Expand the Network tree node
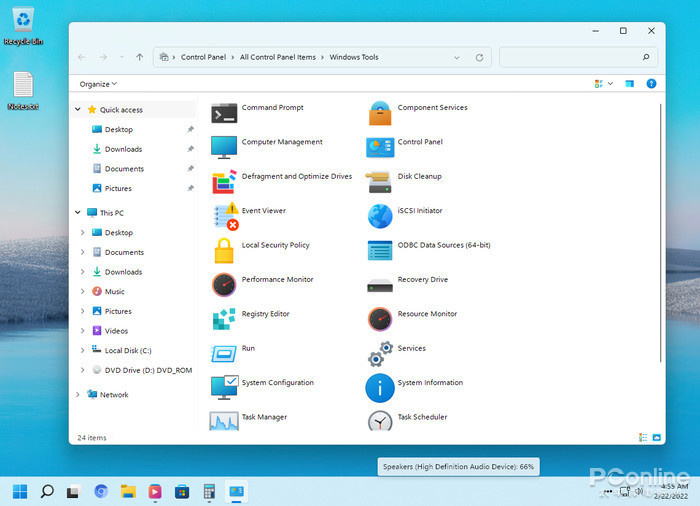Screen dimensions: 700x506 click(x=79, y=395)
